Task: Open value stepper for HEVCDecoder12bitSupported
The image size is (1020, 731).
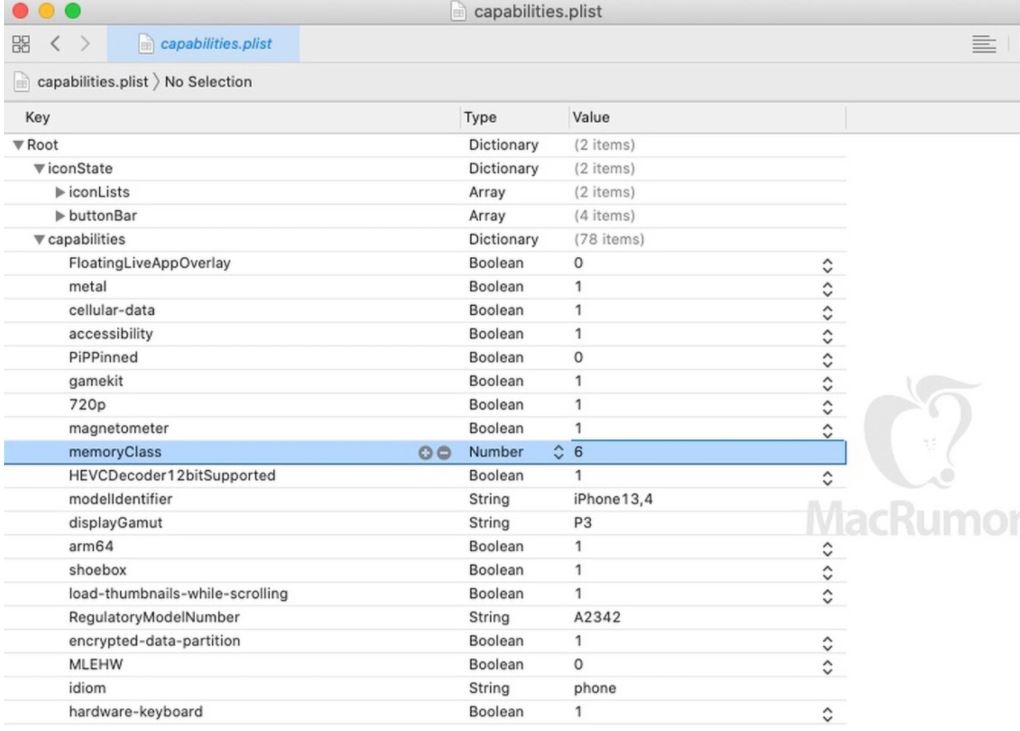Action: pyautogui.click(x=827, y=478)
